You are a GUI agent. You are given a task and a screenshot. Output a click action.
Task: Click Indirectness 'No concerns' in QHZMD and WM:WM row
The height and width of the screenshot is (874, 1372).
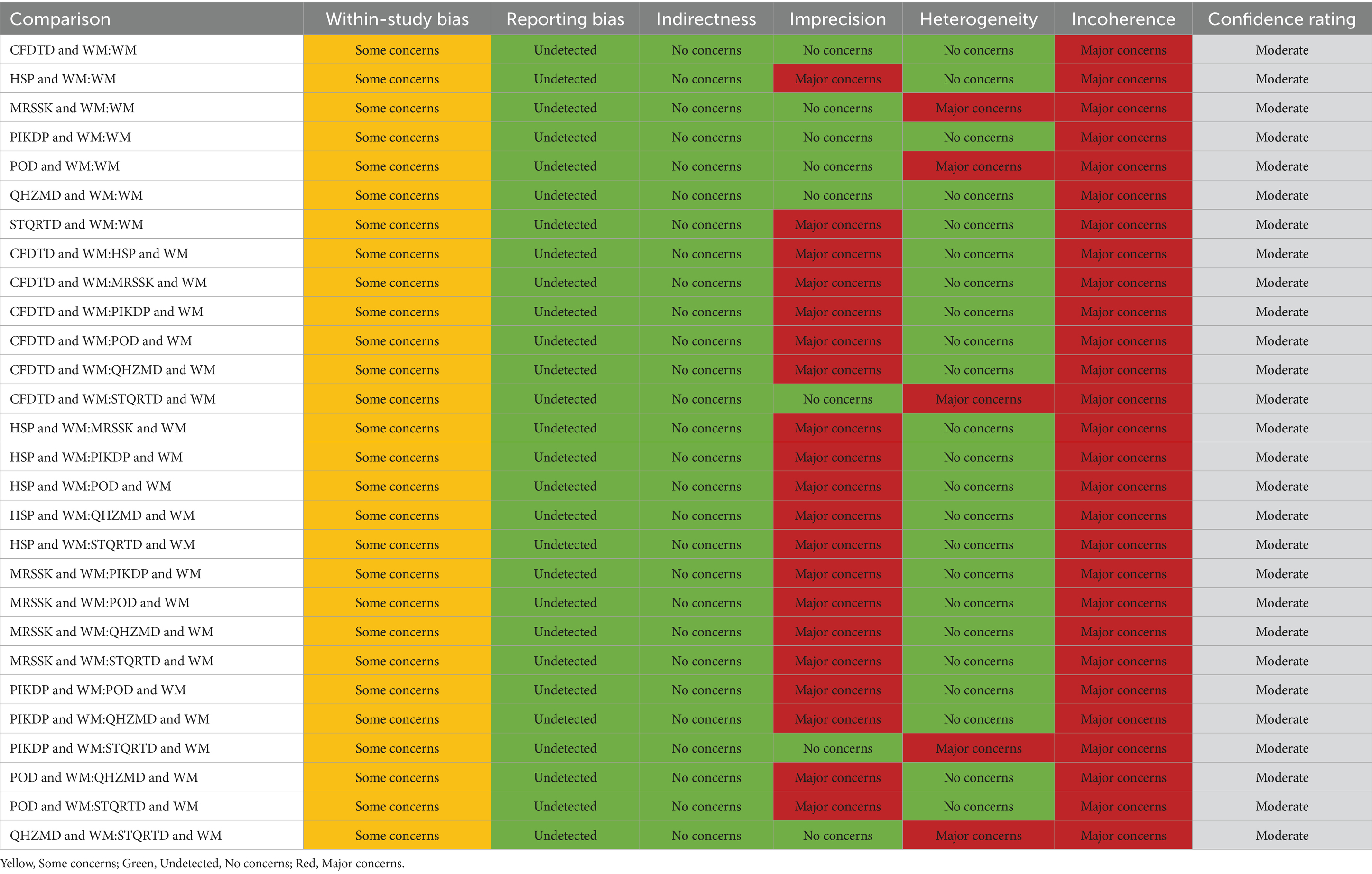[x=706, y=195]
